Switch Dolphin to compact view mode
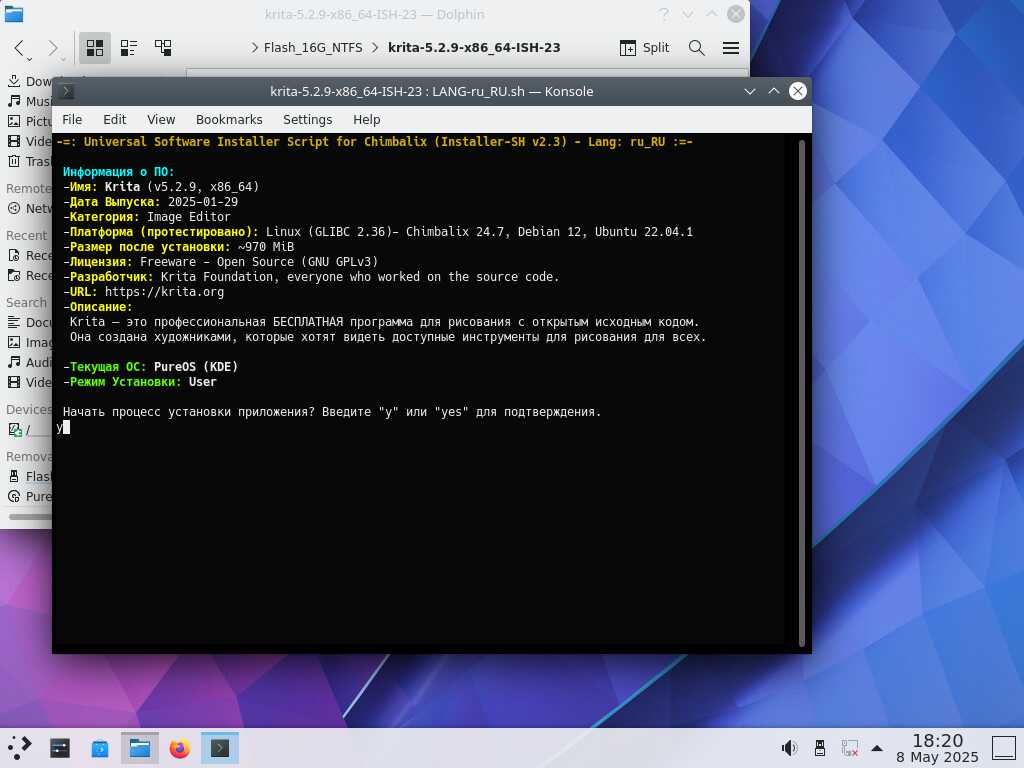The height and width of the screenshot is (768, 1024). click(x=129, y=48)
